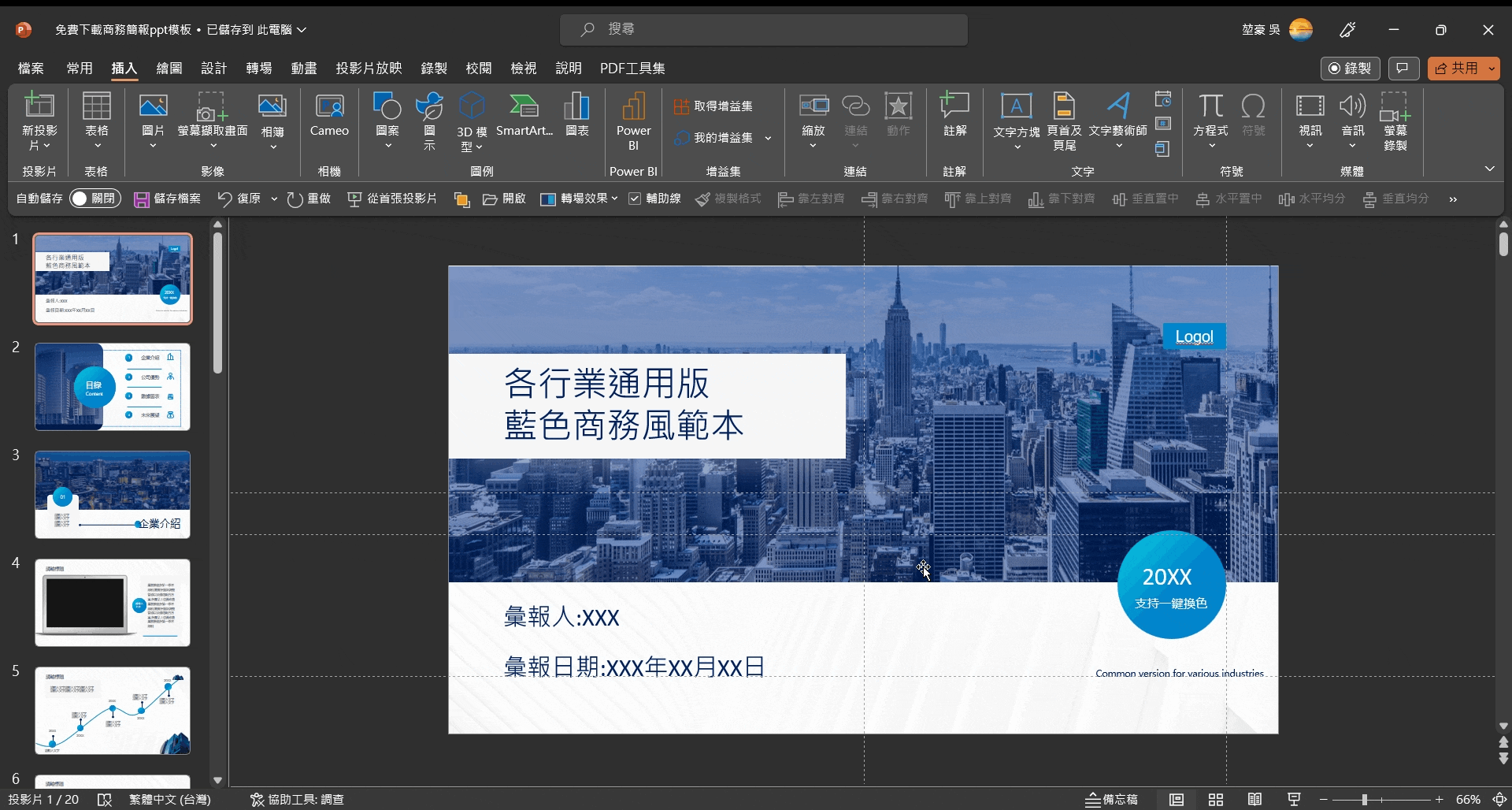Collapse the ribbon with the chevron
Viewport: 1512px width, 810px height.
1489,169
